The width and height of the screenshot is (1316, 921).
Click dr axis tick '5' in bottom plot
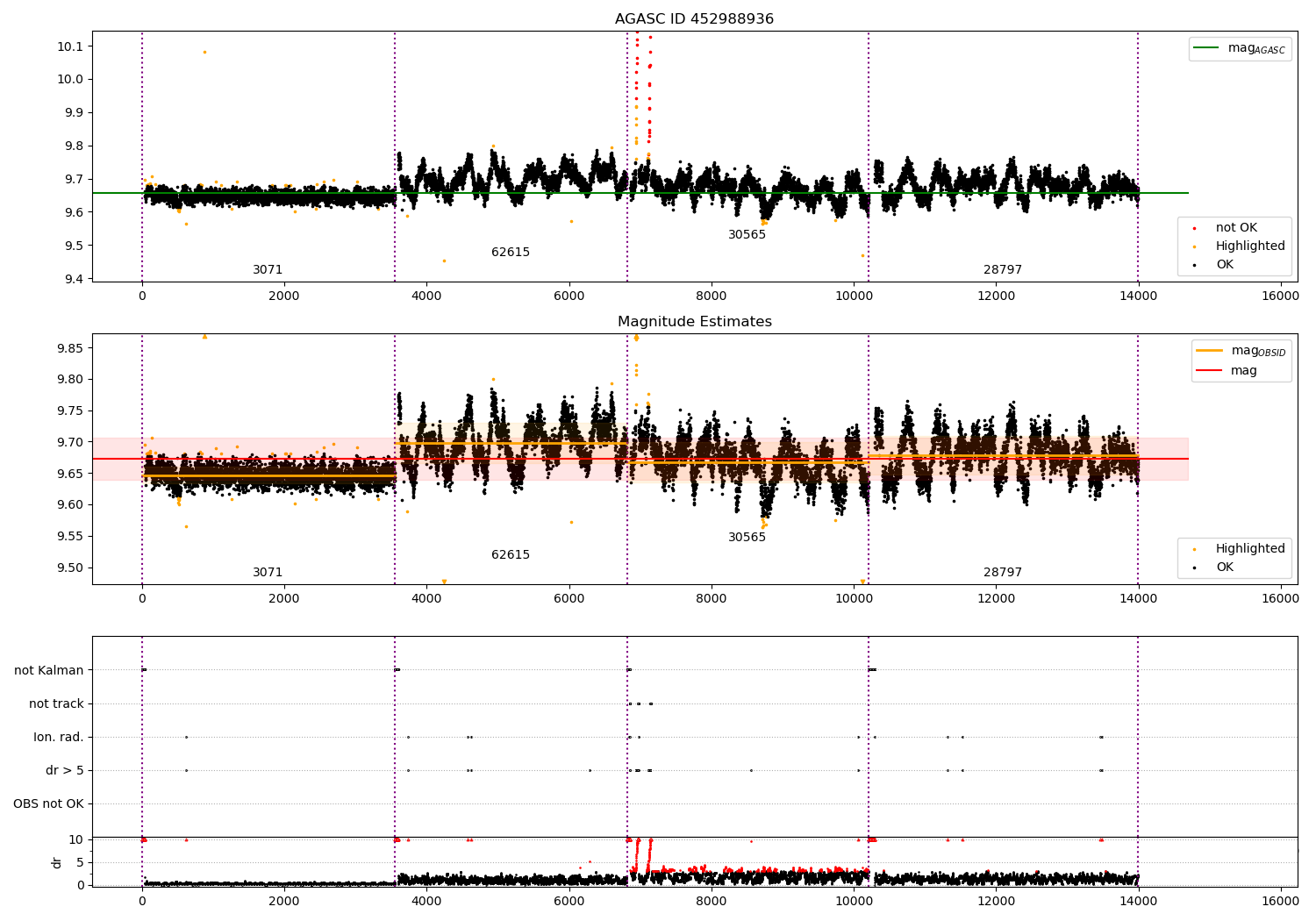tap(81, 862)
